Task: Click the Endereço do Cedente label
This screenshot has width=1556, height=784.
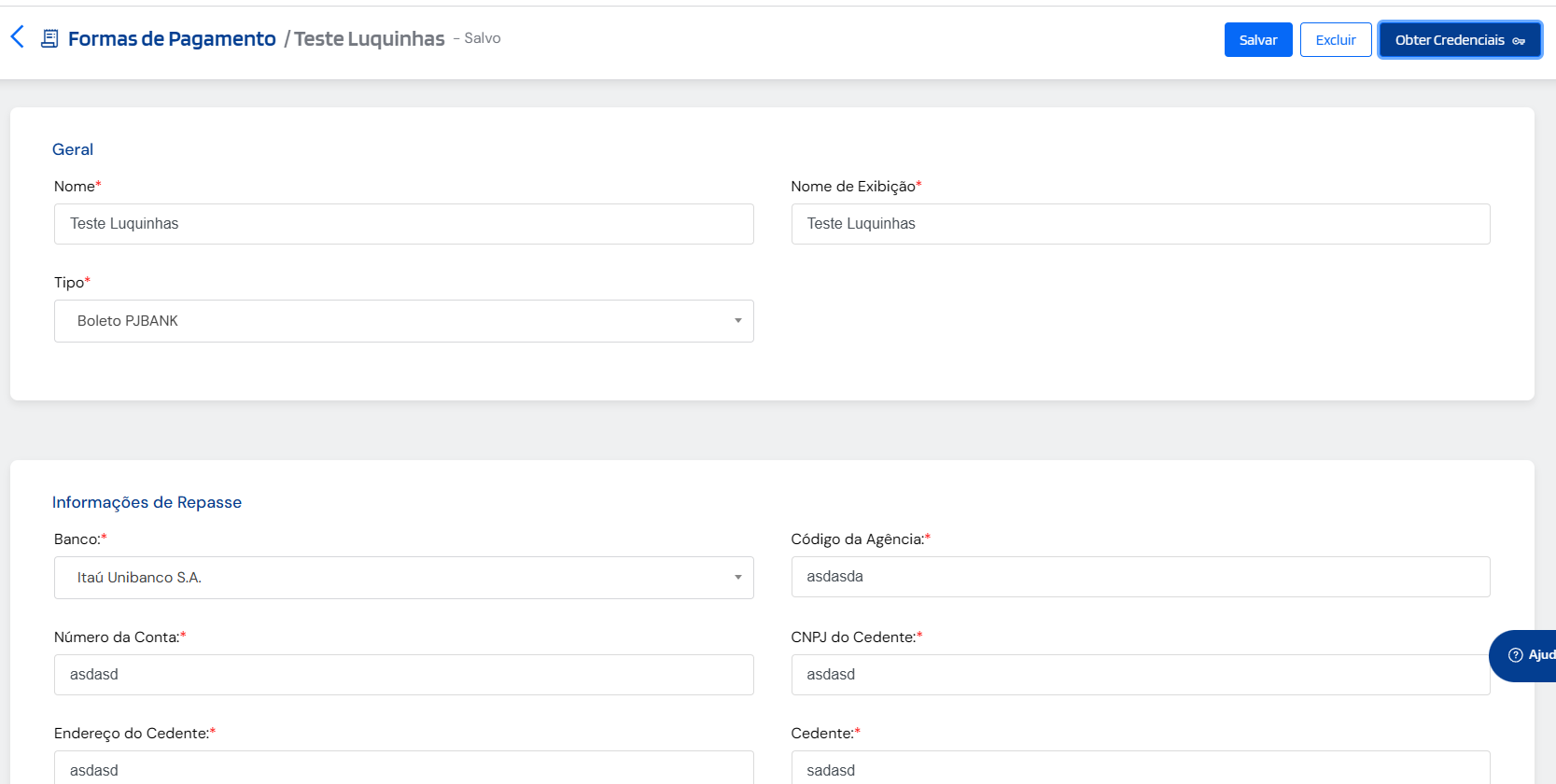Action: (134, 733)
